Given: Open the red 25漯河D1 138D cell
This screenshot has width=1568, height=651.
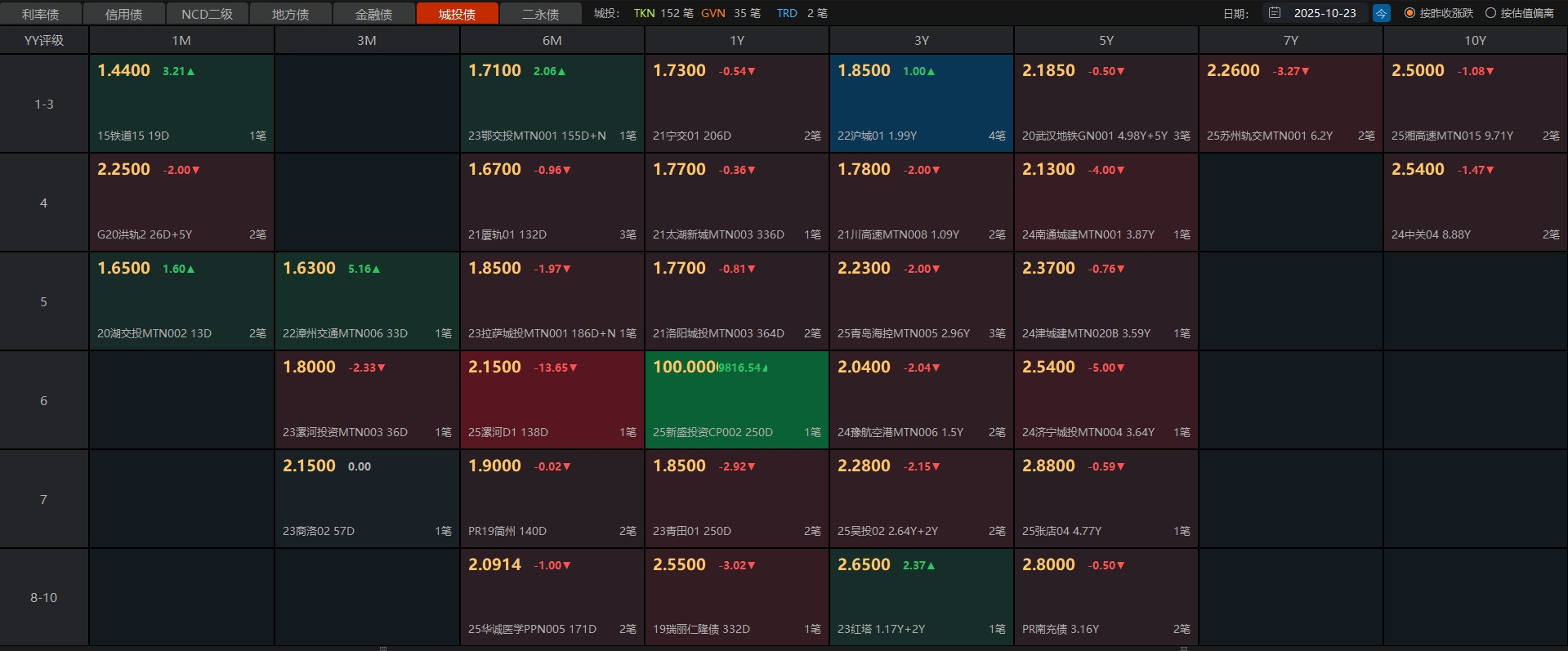Looking at the screenshot, I should (x=552, y=400).
